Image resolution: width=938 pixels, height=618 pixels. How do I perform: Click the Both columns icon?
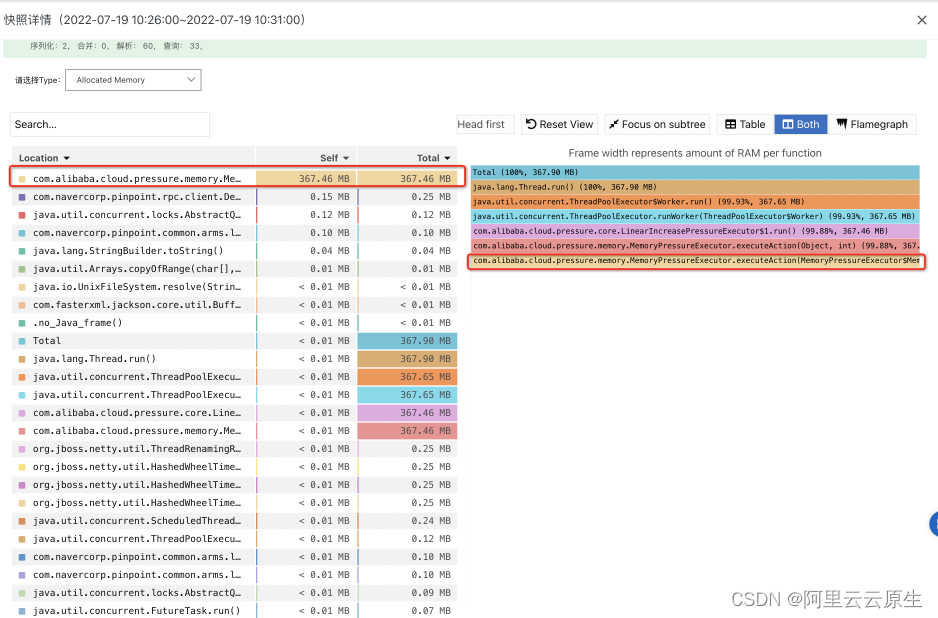coord(788,124)
